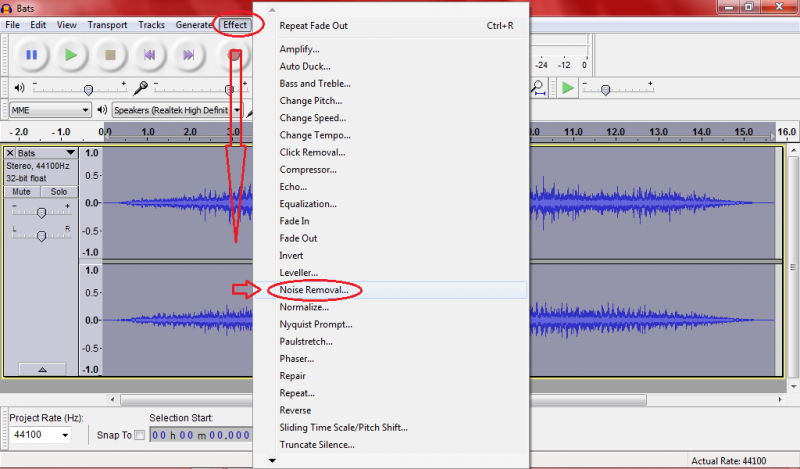Solo the Bats track
This screenshot has width=800, height=469.
(59, 191)
